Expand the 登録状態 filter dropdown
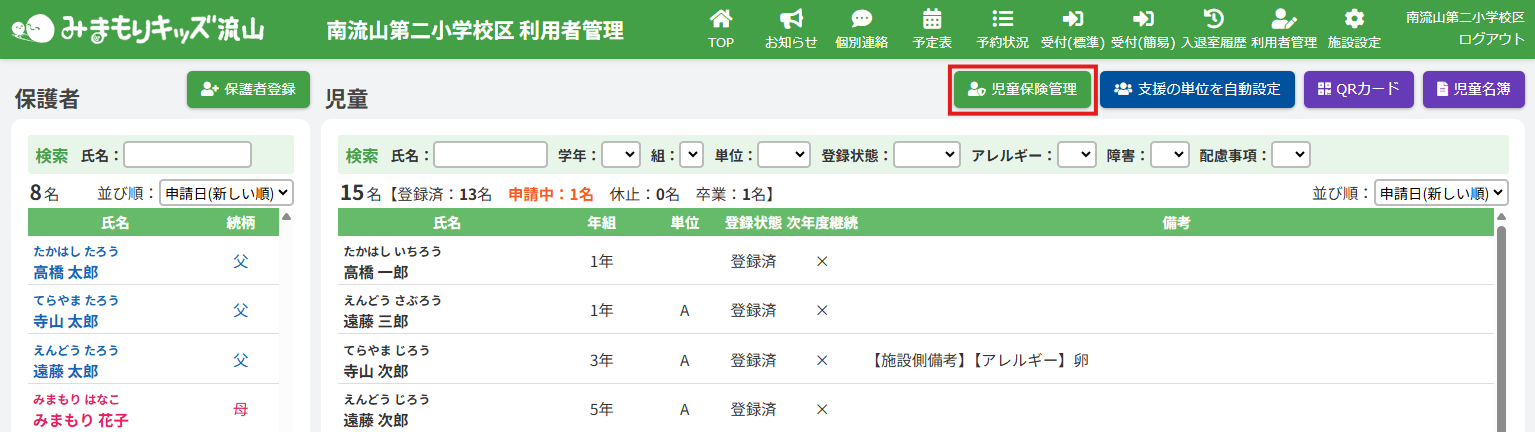1535x432 pixels. (926, 155)
